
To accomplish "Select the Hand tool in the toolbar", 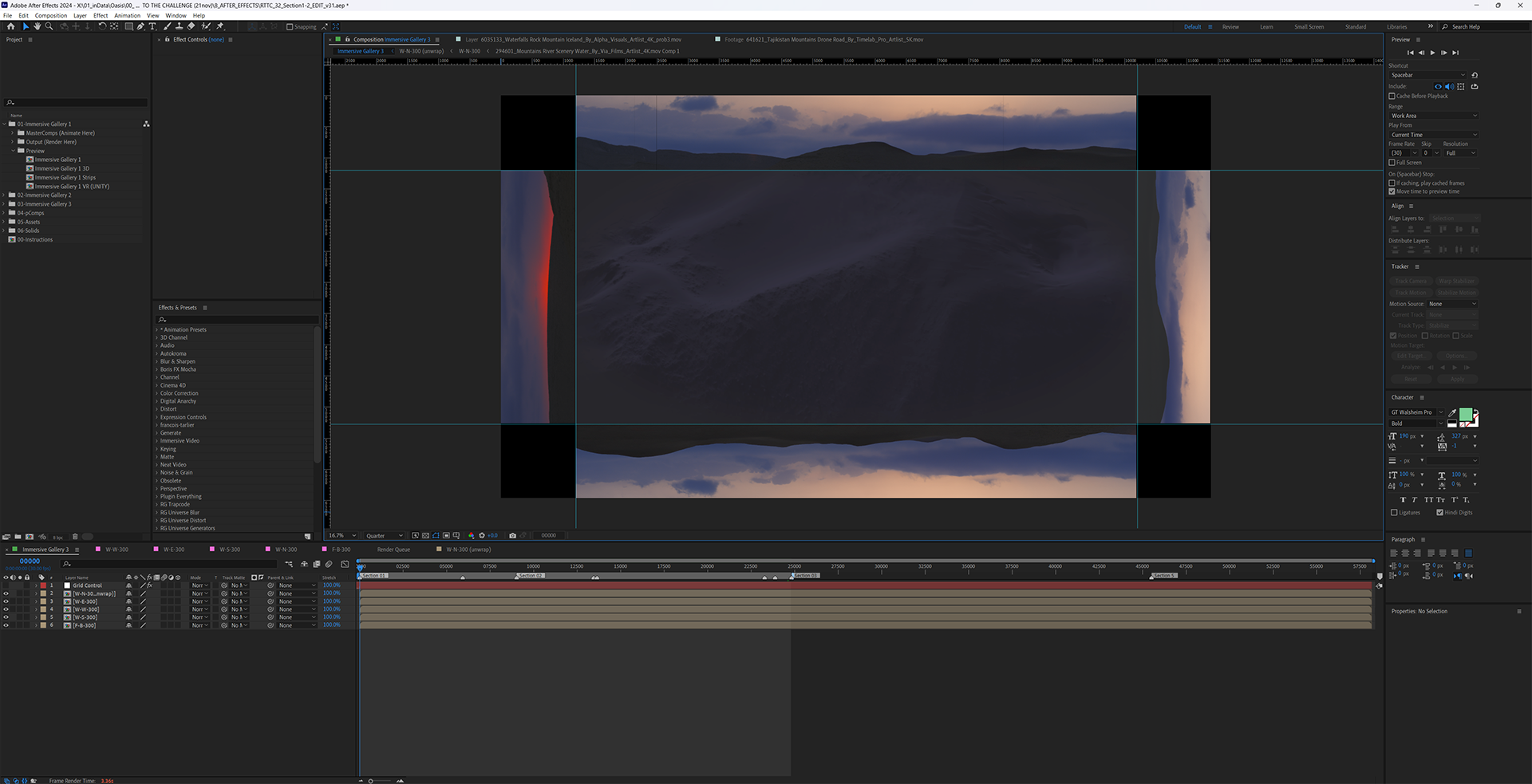I will pyautogui.click(x=37, y=26).
